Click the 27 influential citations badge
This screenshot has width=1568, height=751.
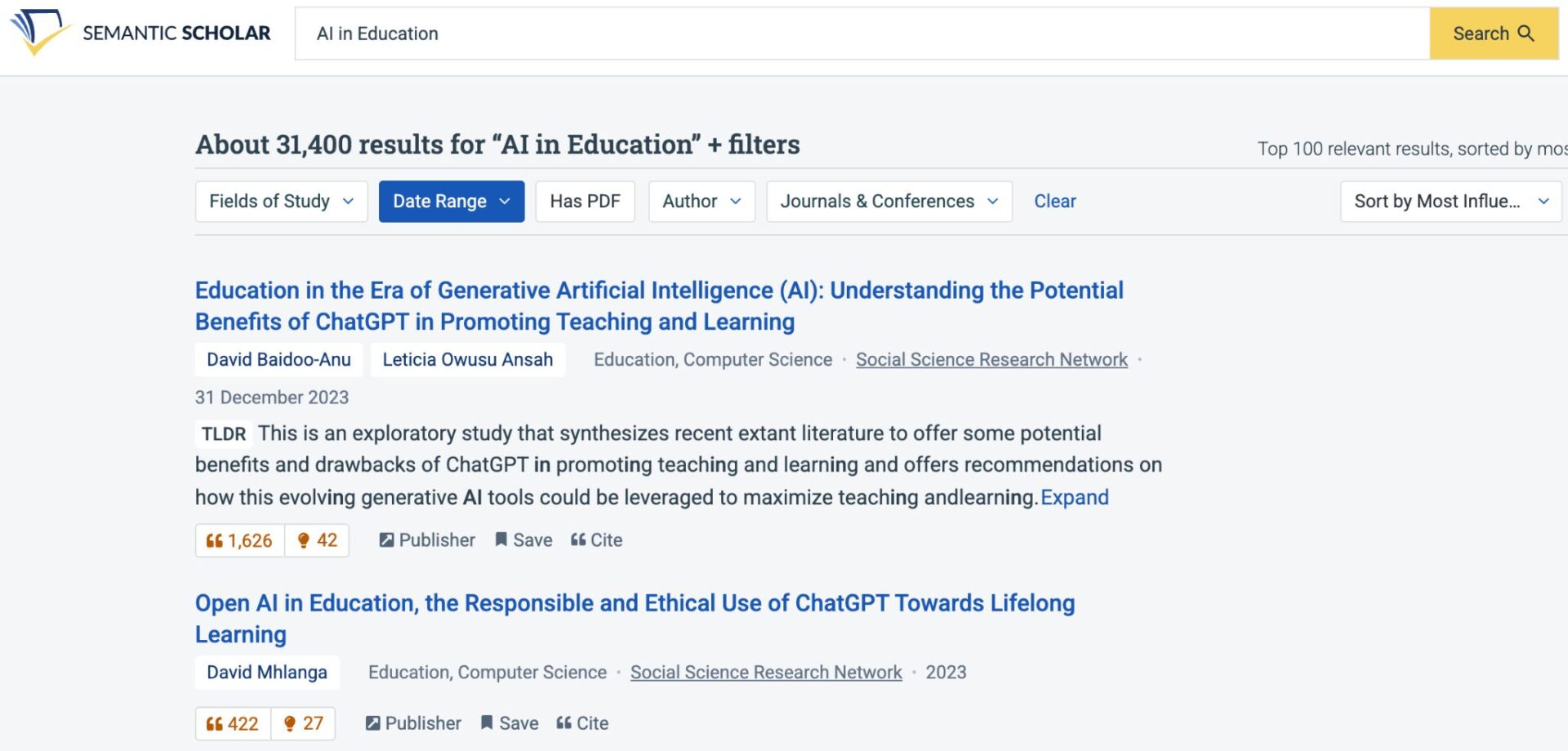[x=303, y=723]
